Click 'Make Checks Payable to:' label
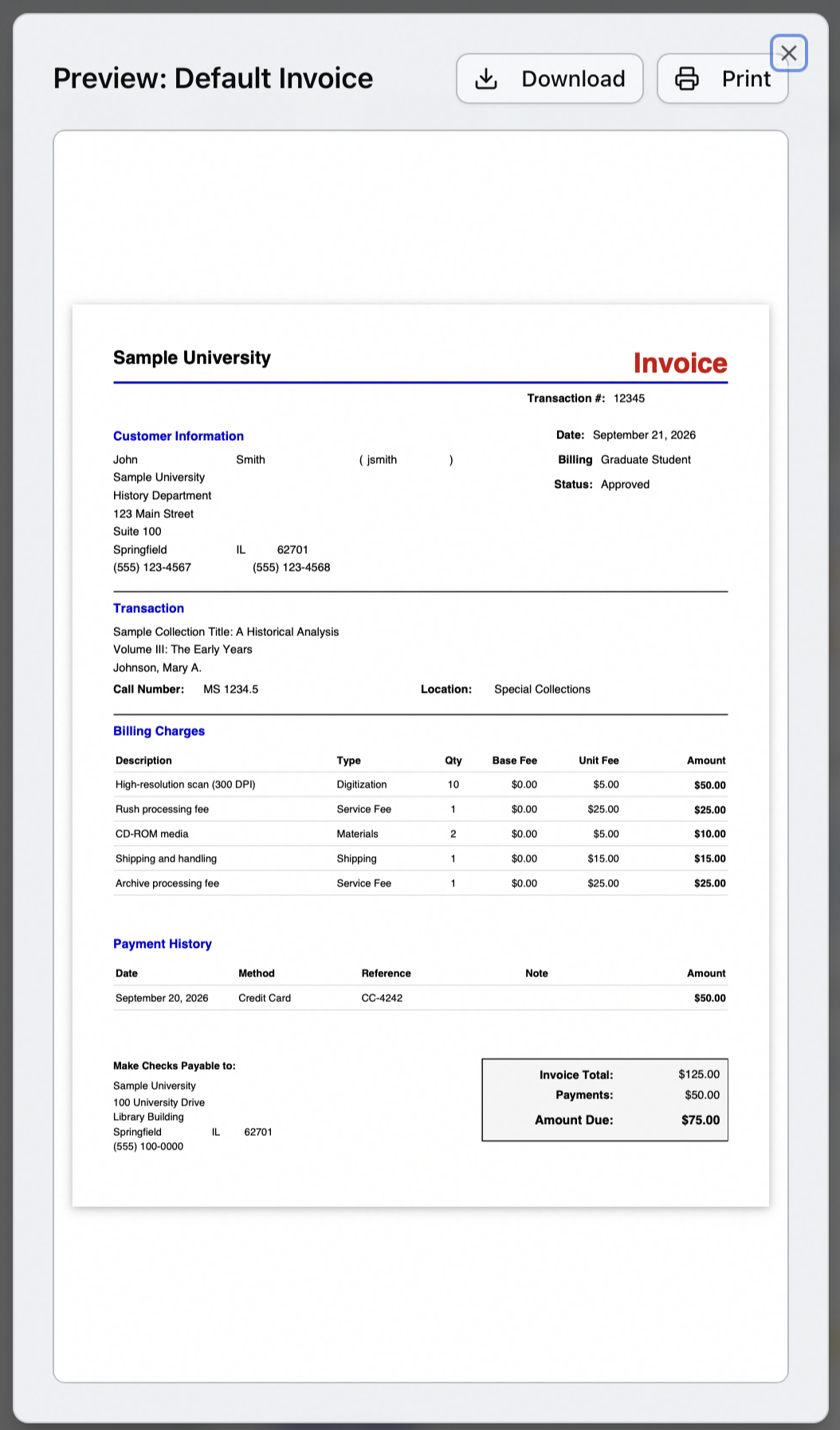The height and width of the screenshot is (1430, 840). coord(175,1066)
